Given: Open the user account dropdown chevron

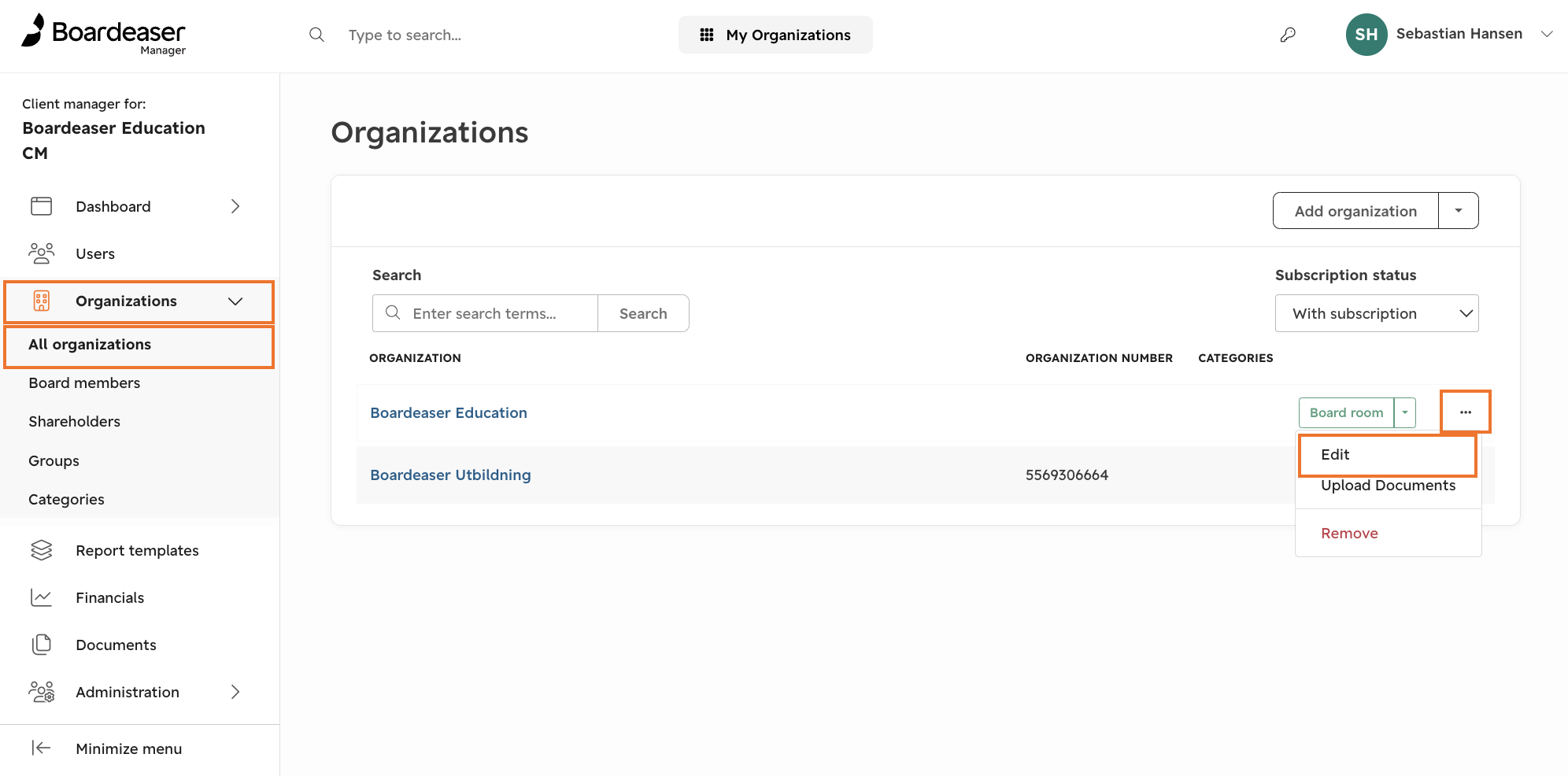Looking at the screenshot, I should [1547, 34].
